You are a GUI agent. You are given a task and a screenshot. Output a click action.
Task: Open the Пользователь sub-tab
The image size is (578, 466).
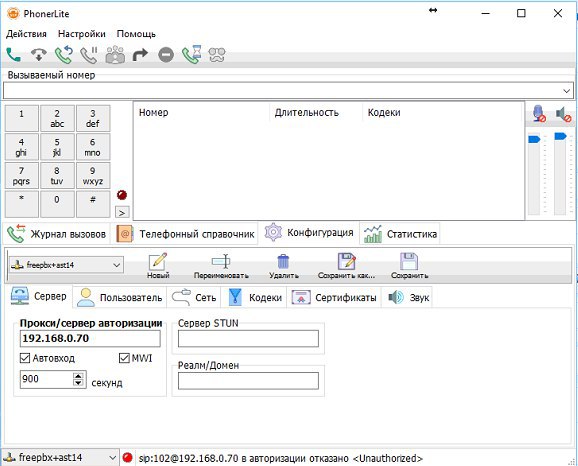point(119,298)
